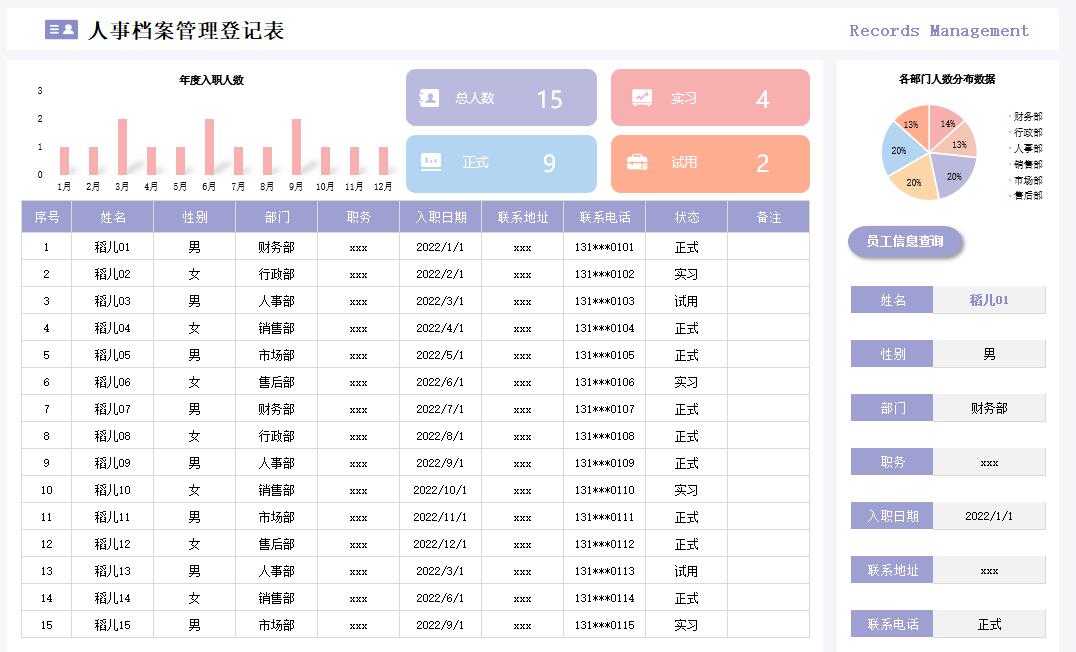
Task: Click the bar board icon in 正式 card
Action: pyautogui.click(x=431, y=162)
